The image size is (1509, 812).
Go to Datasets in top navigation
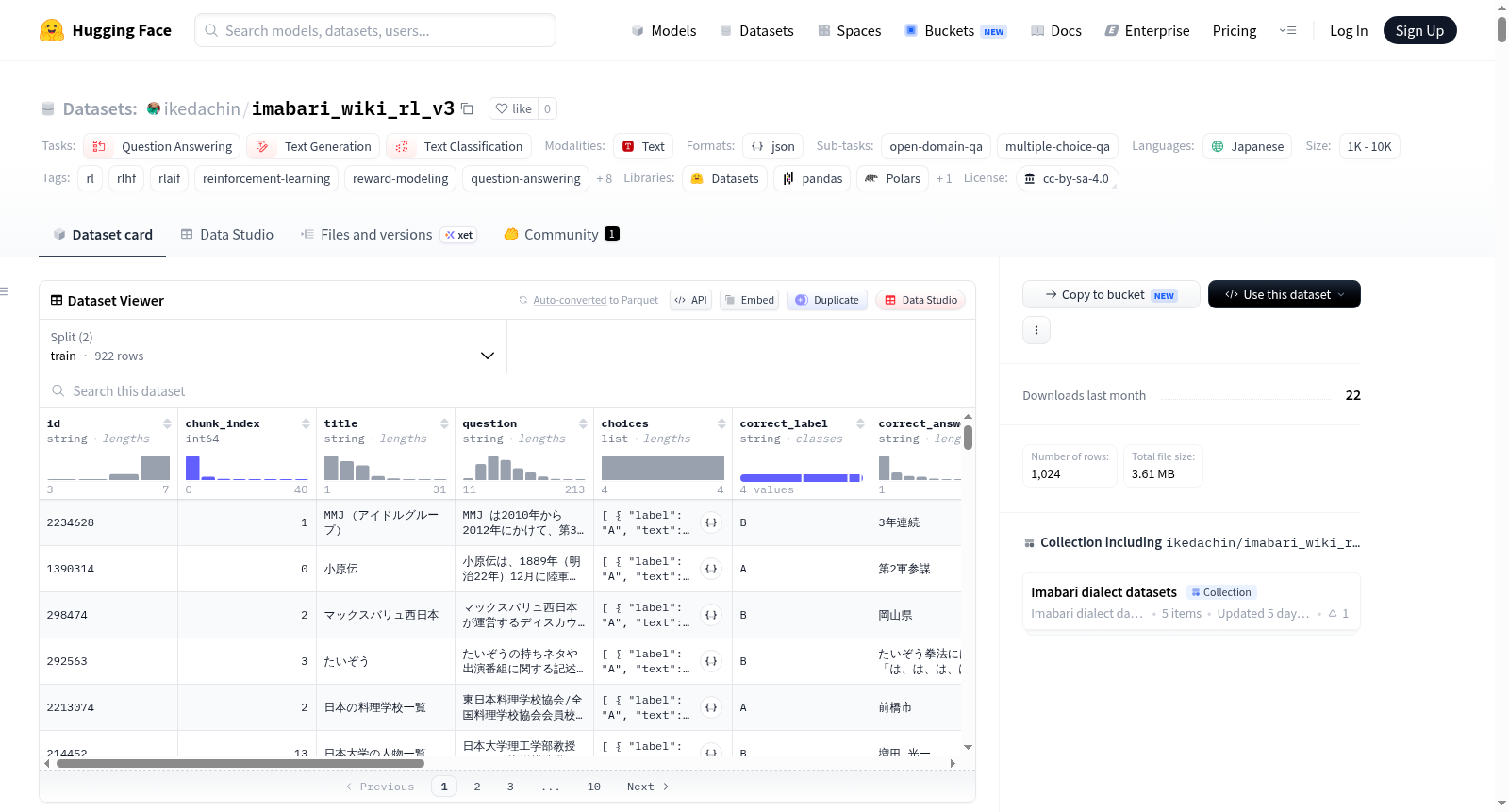pyautogui.click(x=756, y=30)
